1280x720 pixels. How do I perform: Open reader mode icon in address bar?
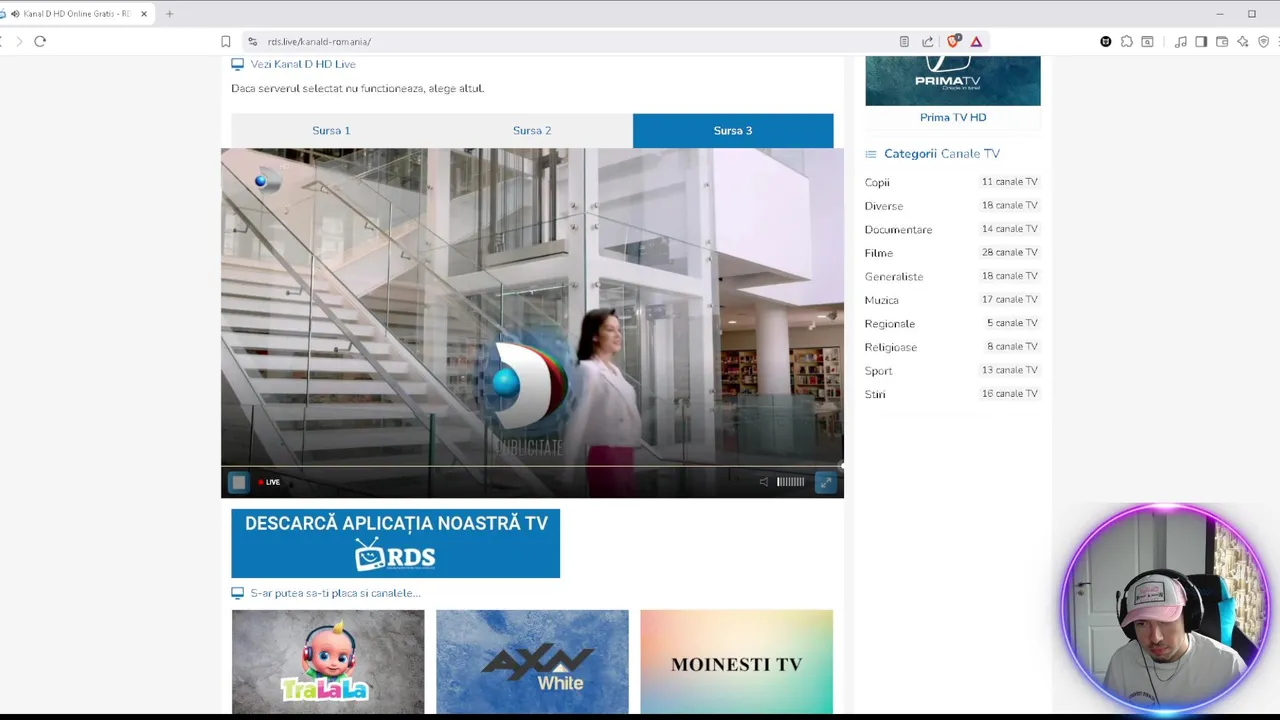click(x=904, y=41)
